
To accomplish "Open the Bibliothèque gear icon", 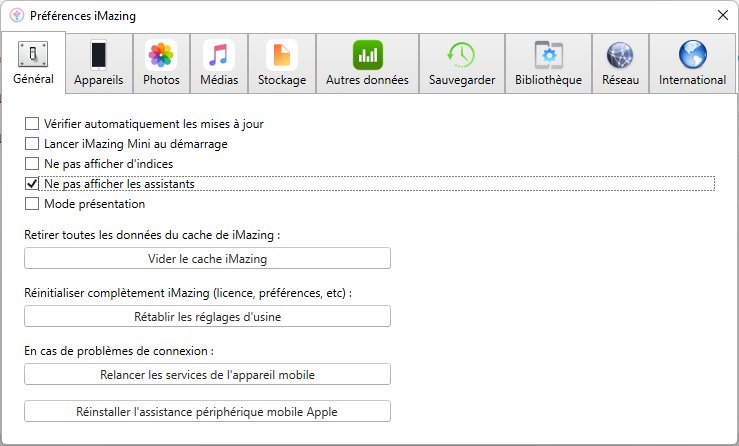I will pyautogui.click(x=549, y=55).
